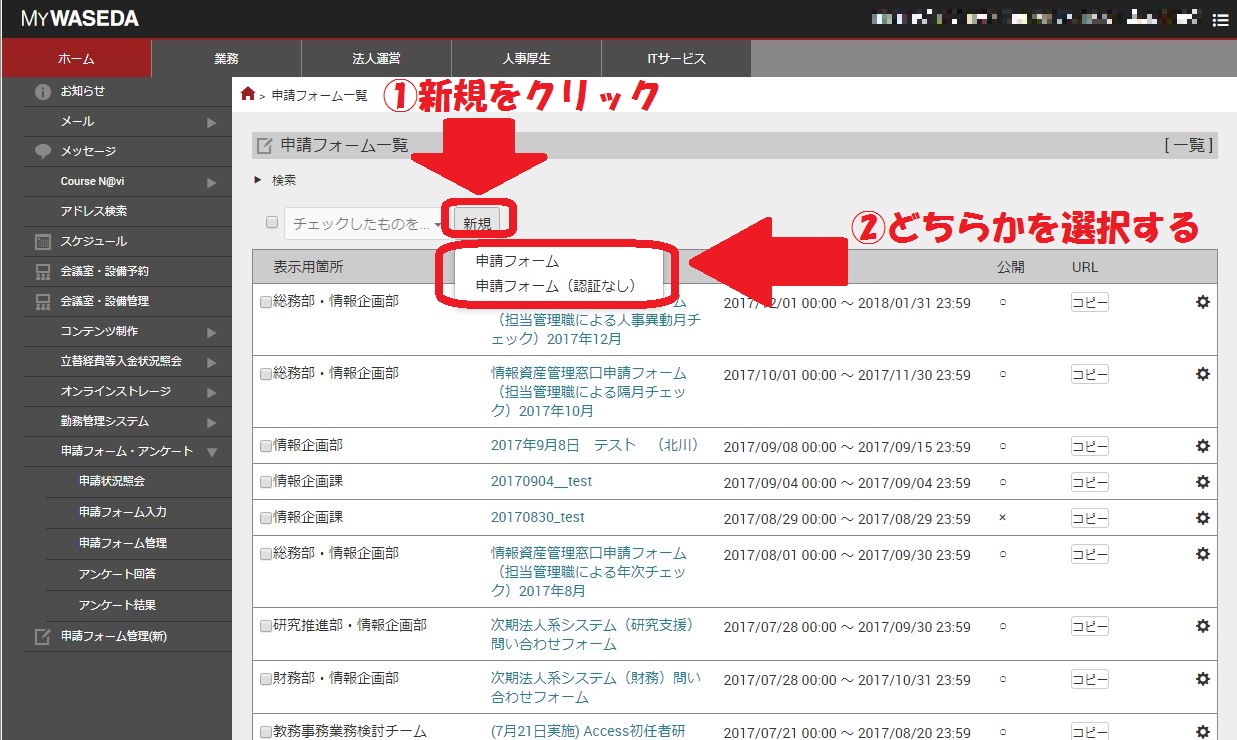Viewport: 1237px width, 740px height.
Task: Click the home icon in the breadcrumb
Action: [x=248, y=94]
